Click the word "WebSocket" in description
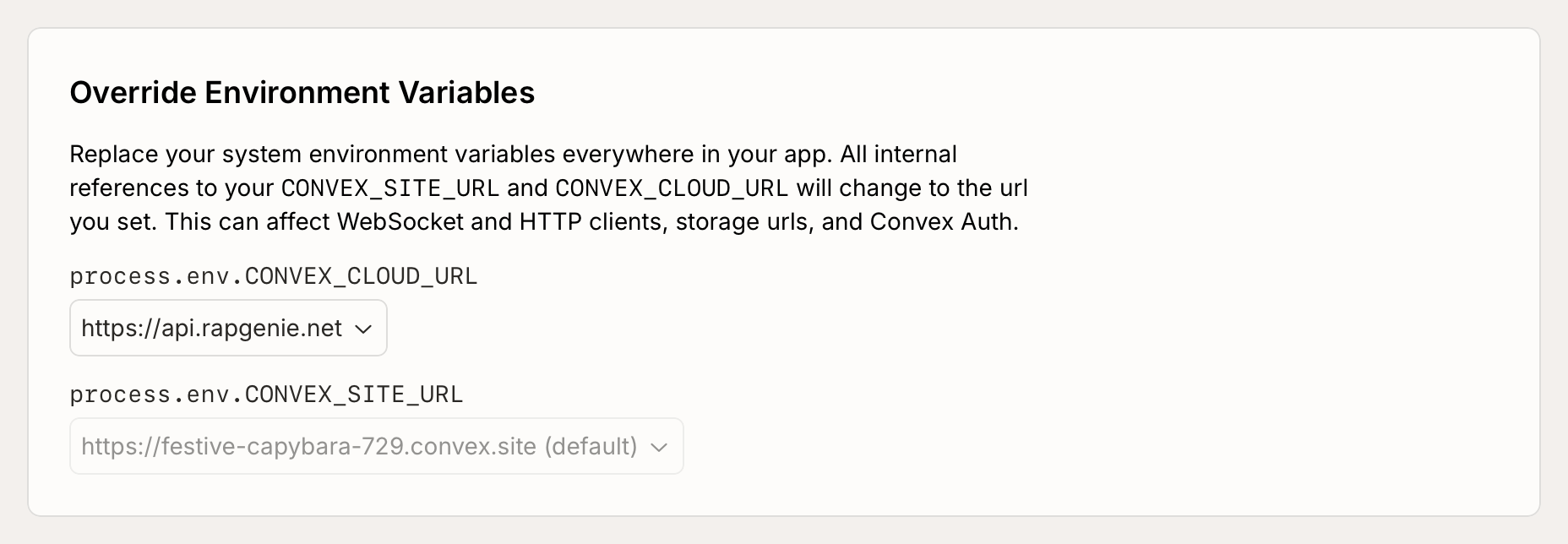The width and height of the screenshot is (1568, 544). [400, 221]
